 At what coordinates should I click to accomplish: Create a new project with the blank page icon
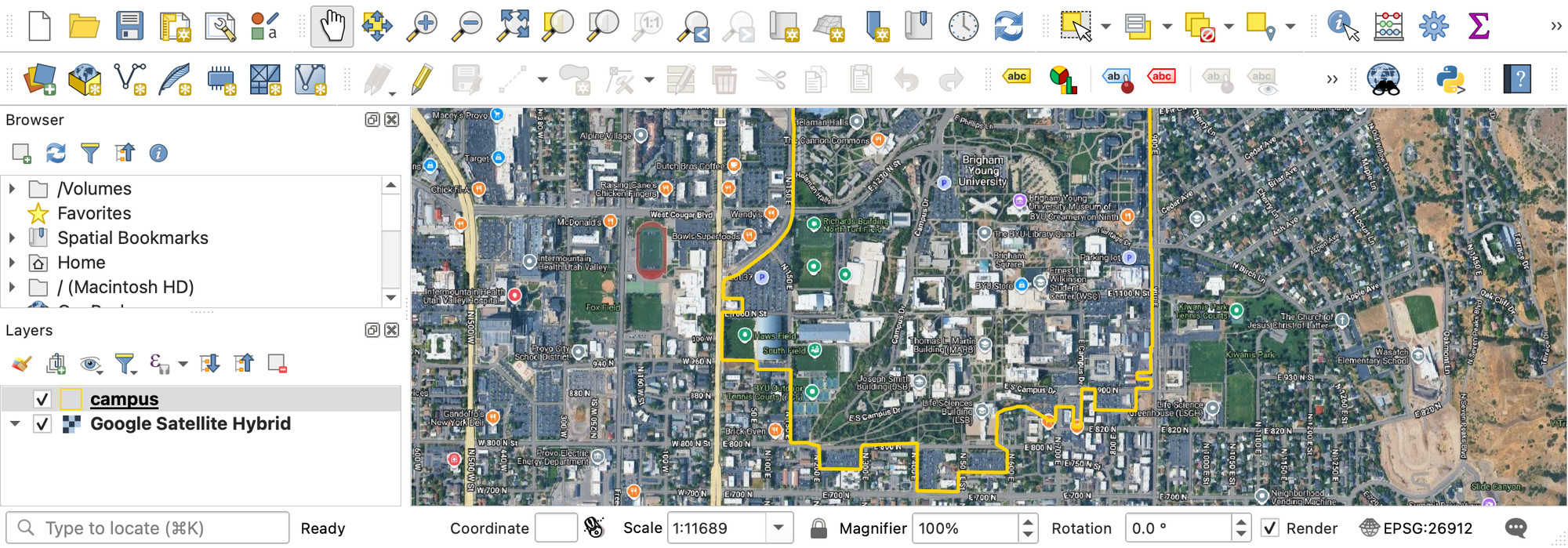39,26
